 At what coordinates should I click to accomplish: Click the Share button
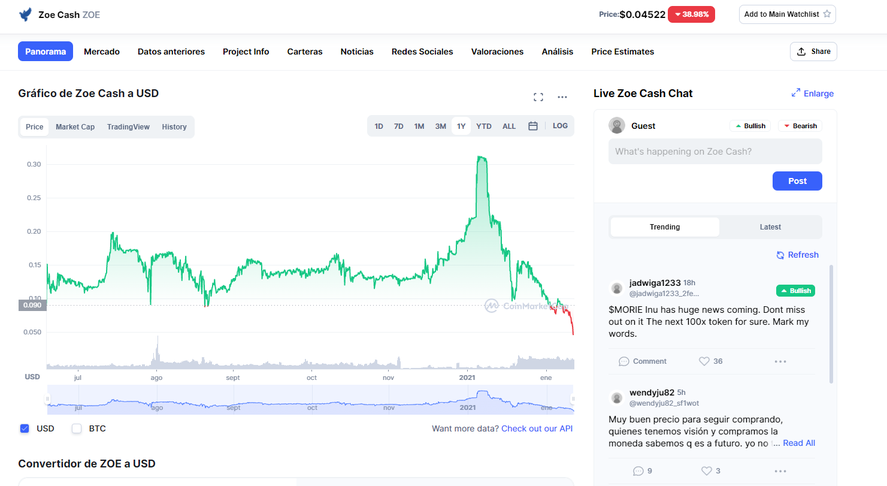point(813,51)
